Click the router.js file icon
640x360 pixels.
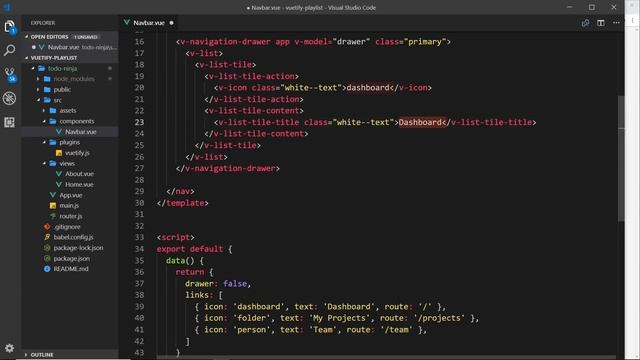pyautogui.click(x=53, y=216)
